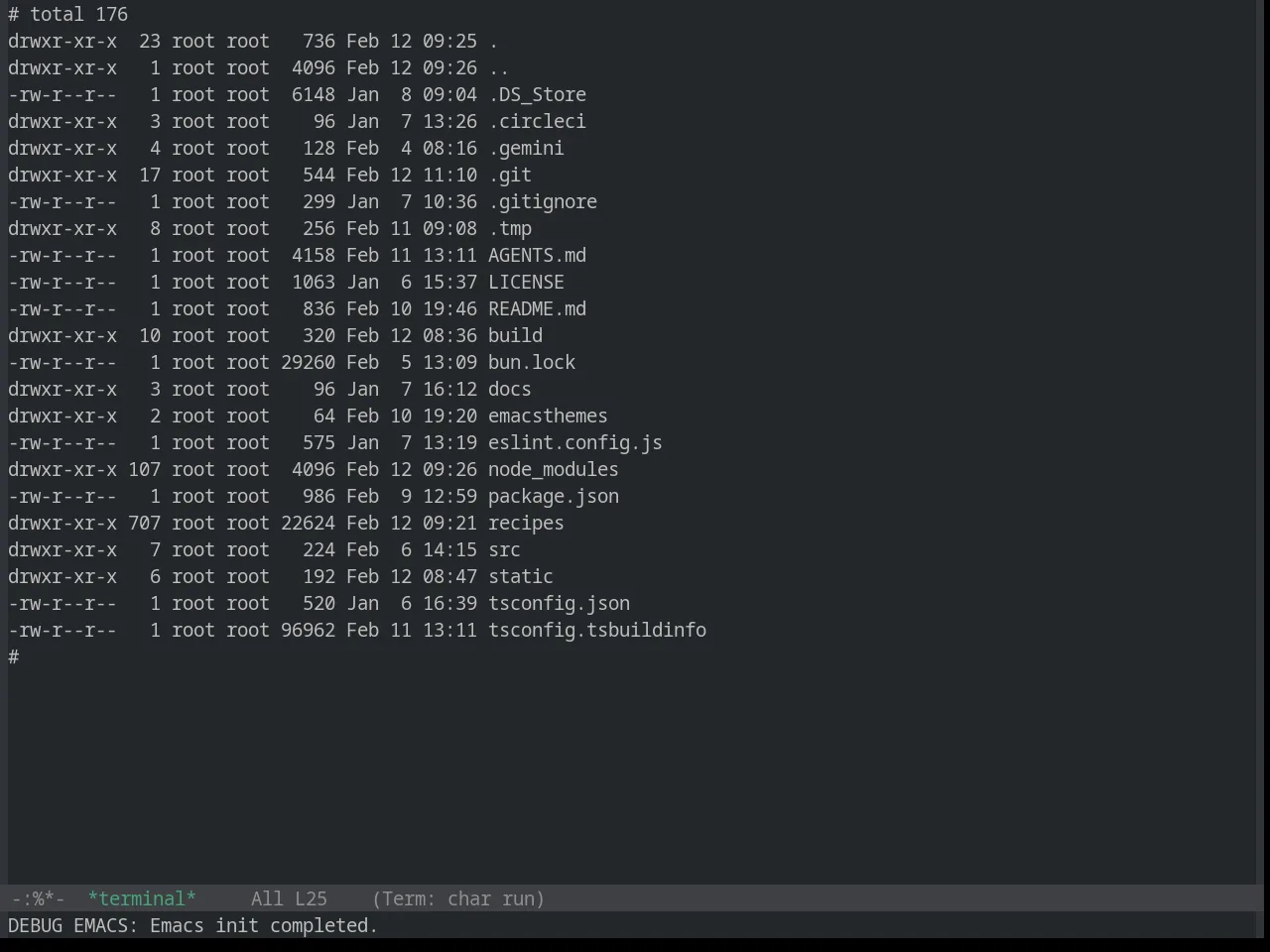Select the node_modules directory name
1270x952 pixels.
(x=554, y=469)
